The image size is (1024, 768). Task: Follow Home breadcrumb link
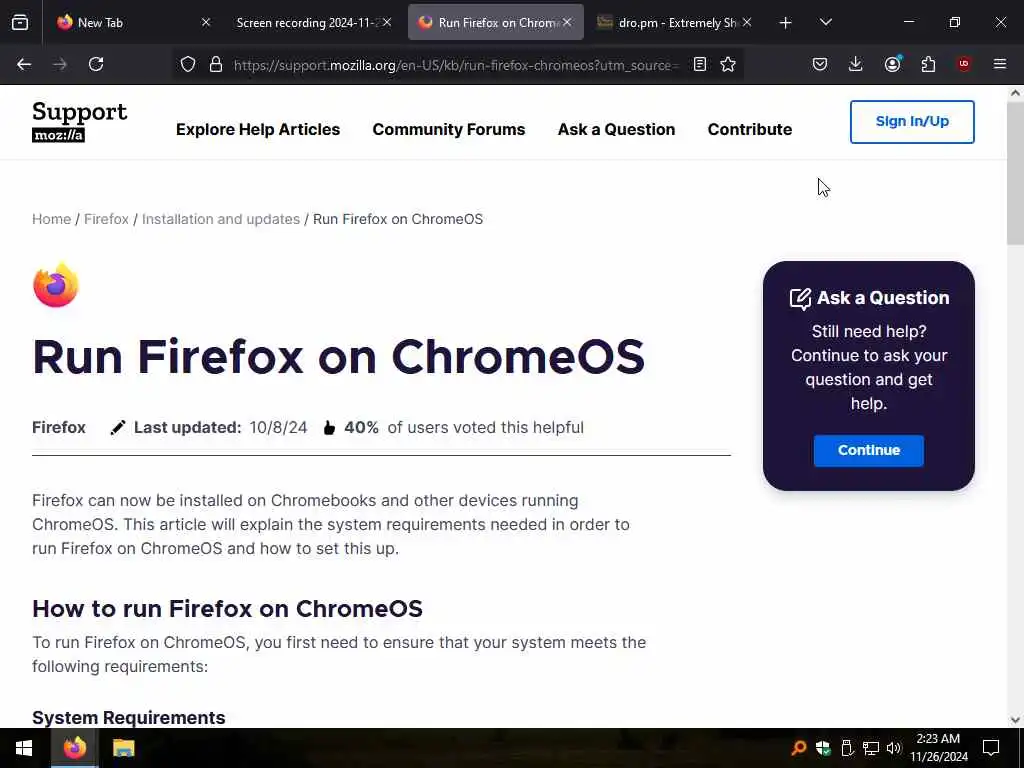(52, 219)
